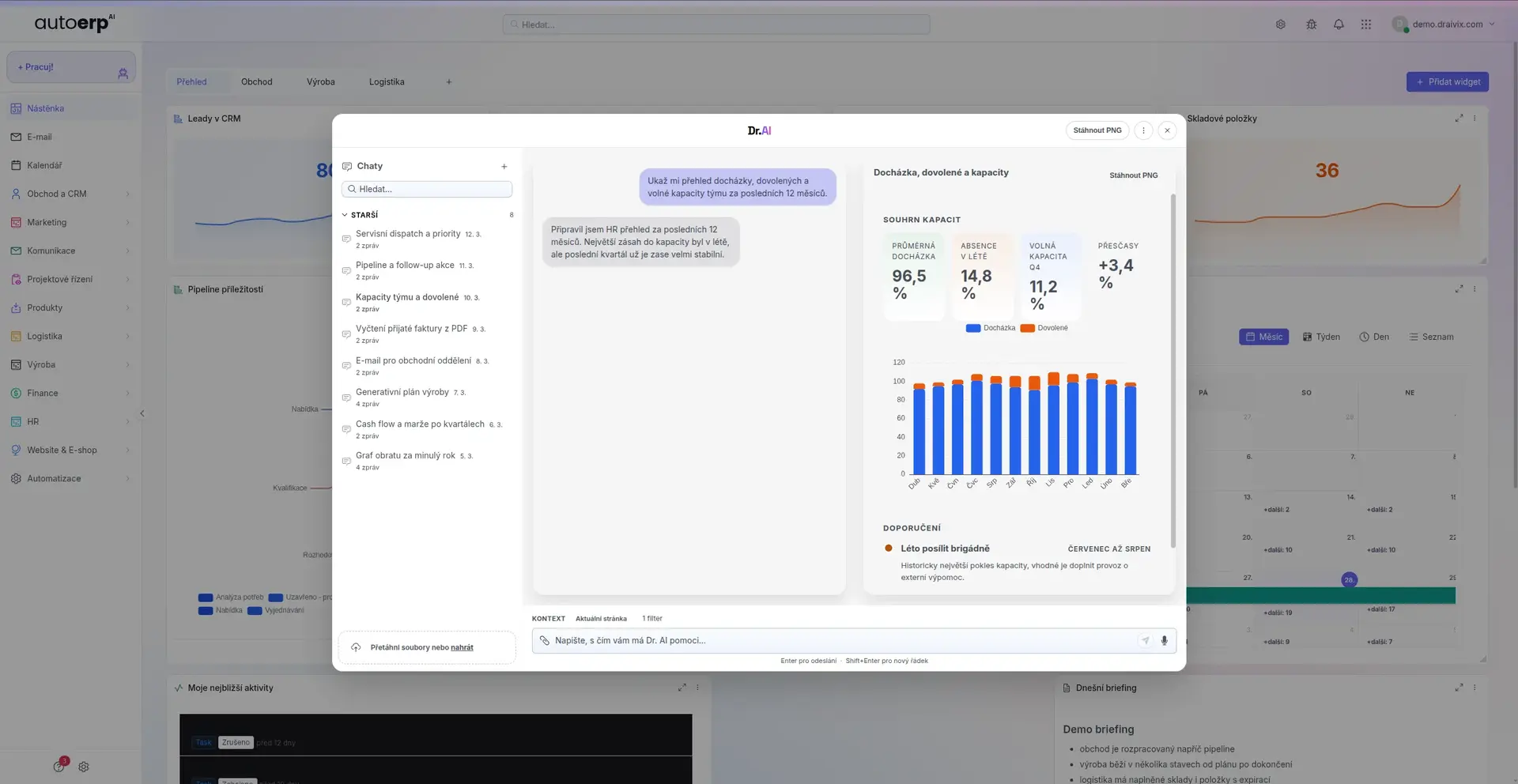1518x784 pixels.
Task: Click the chart panel vertical scrollbar
Action: (x=1172, y=370)
